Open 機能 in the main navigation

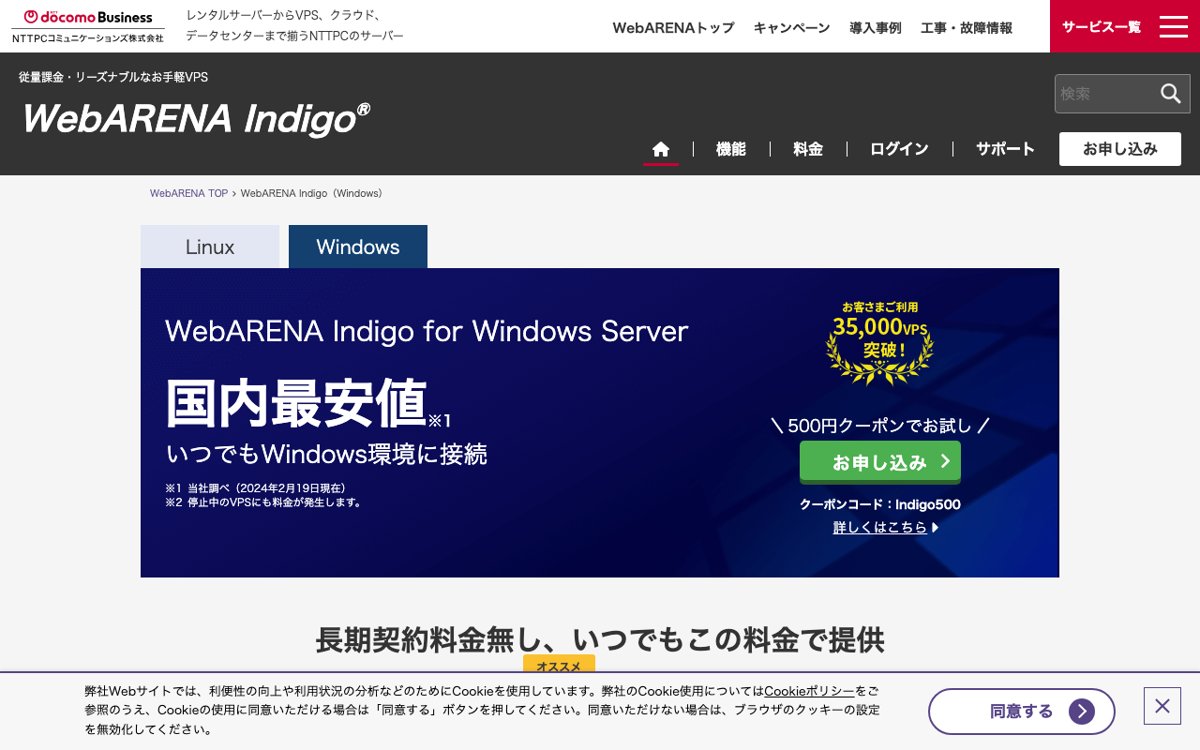(x=731, y=149)
